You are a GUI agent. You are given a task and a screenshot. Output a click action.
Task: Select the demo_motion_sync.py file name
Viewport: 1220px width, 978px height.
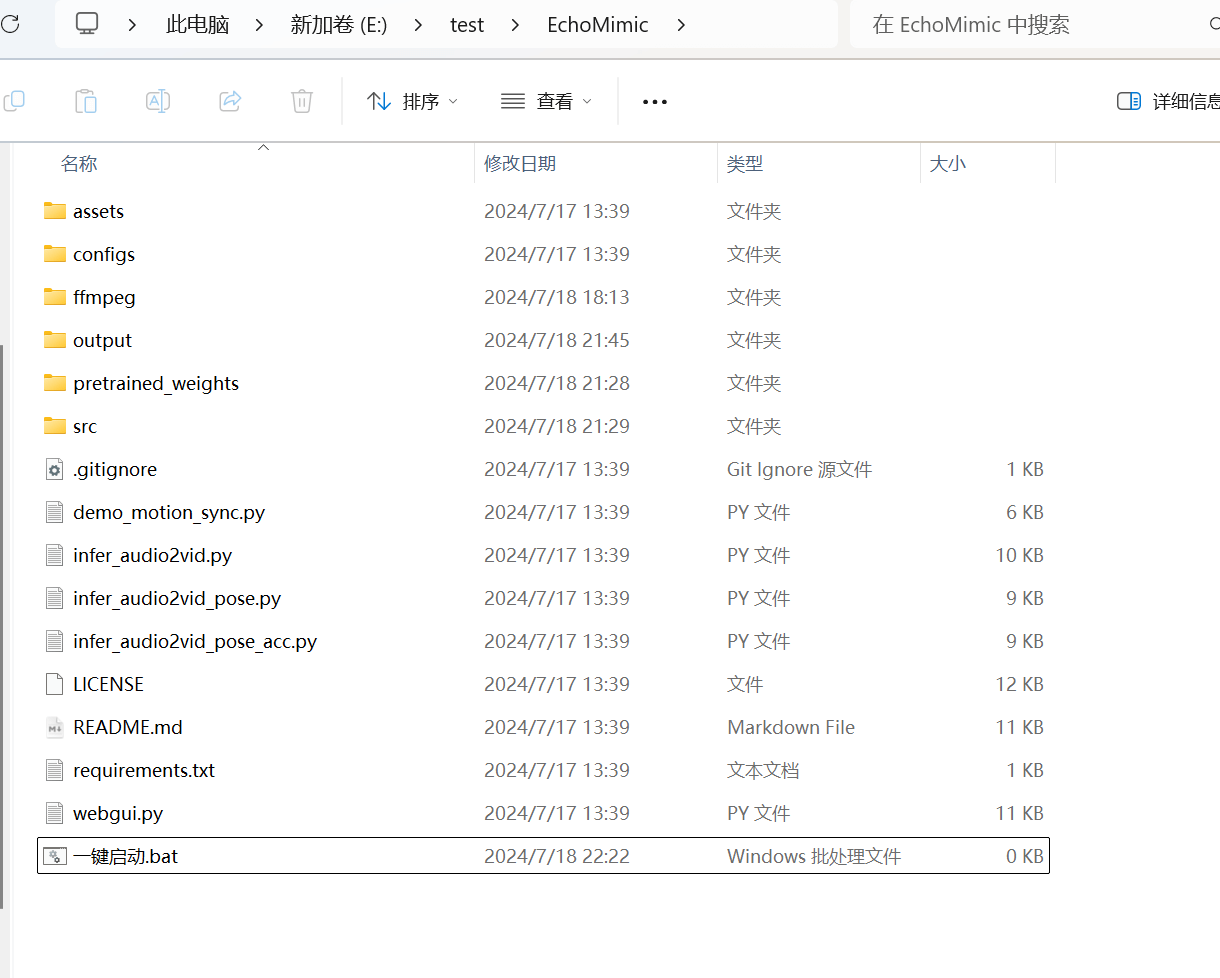[x=169, y=512]
